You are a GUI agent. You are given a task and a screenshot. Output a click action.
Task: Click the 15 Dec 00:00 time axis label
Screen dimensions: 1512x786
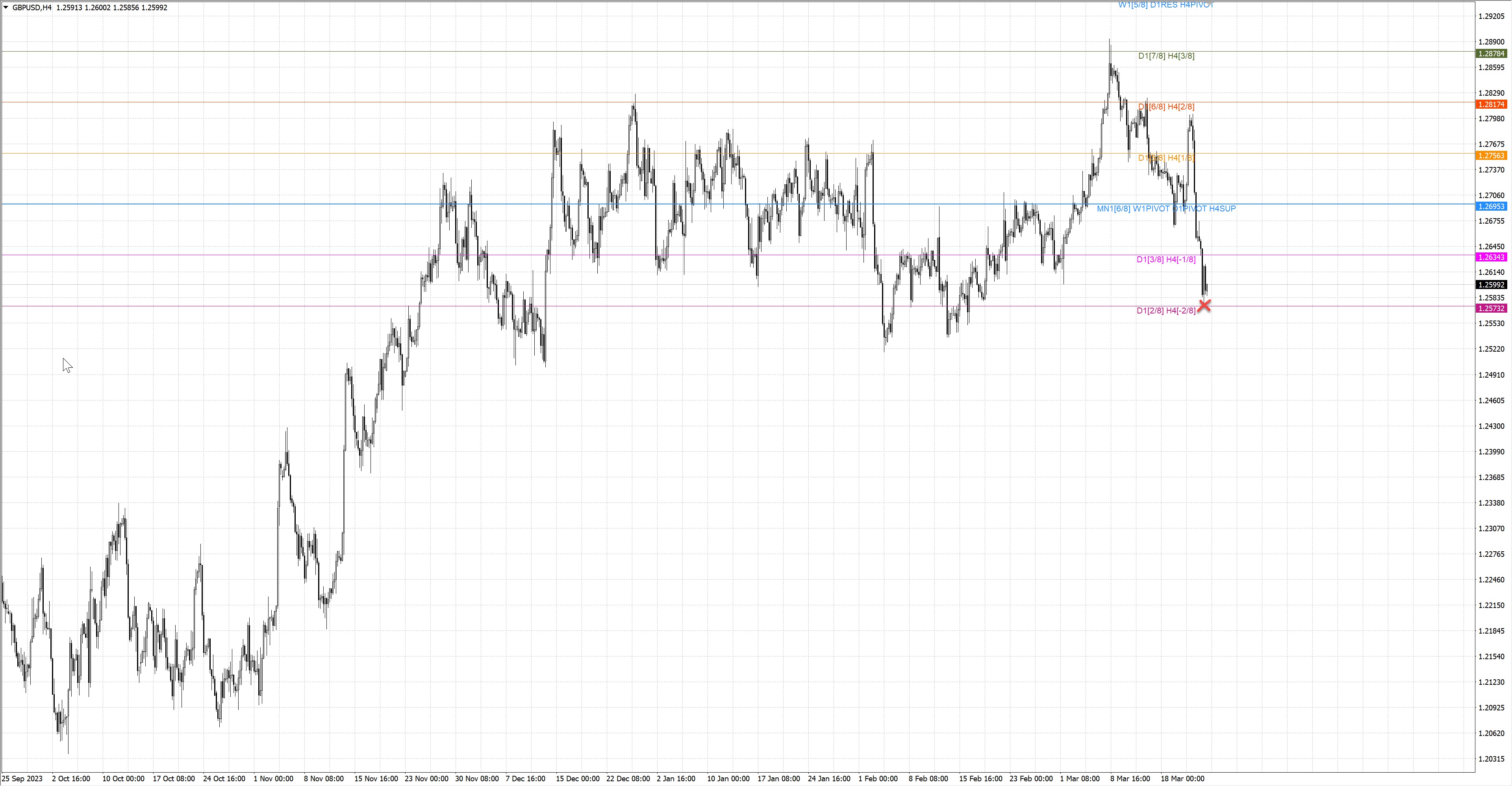pos(578,779)
